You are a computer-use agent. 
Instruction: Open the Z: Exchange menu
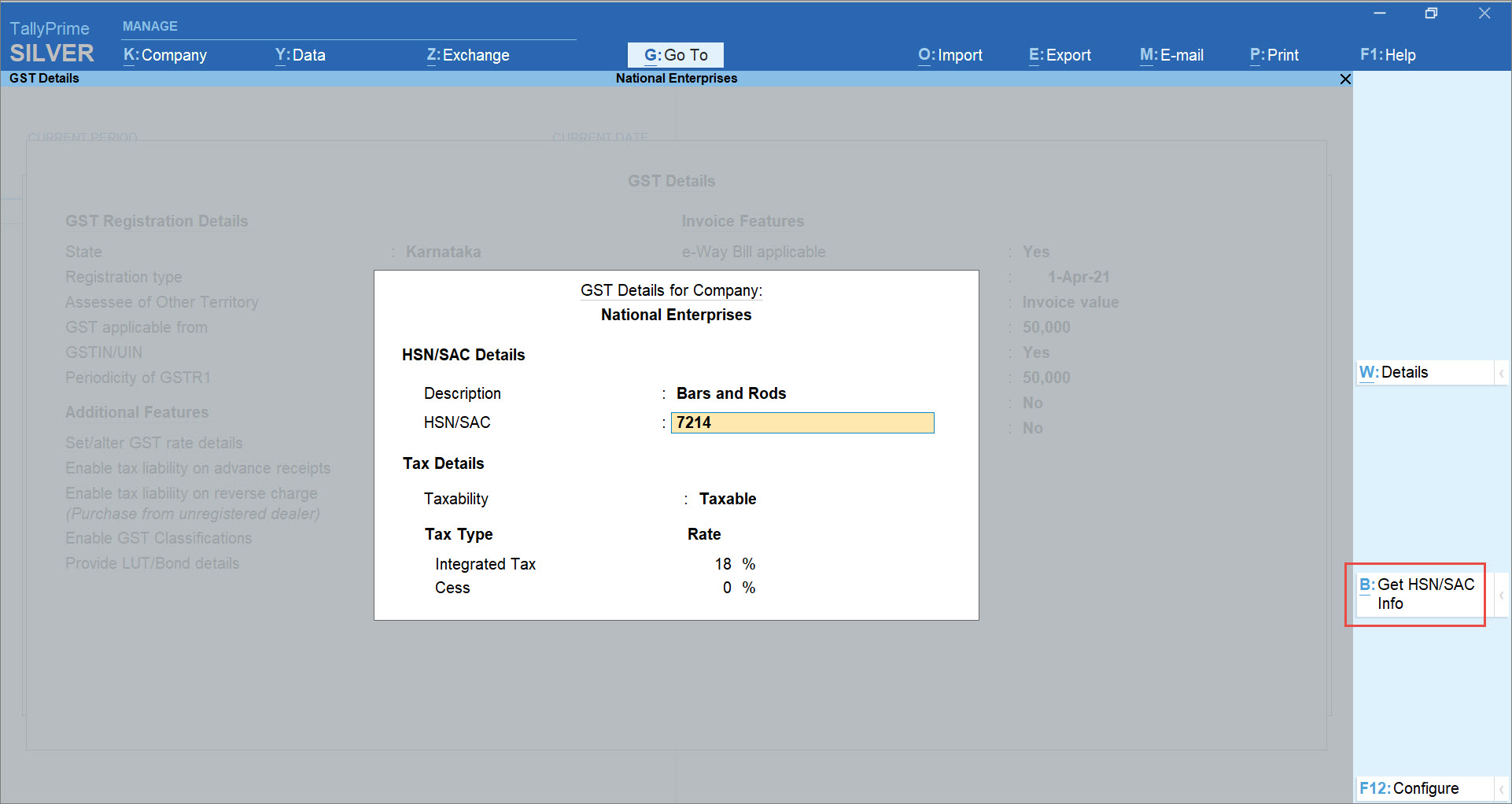[x=468, y=55]
